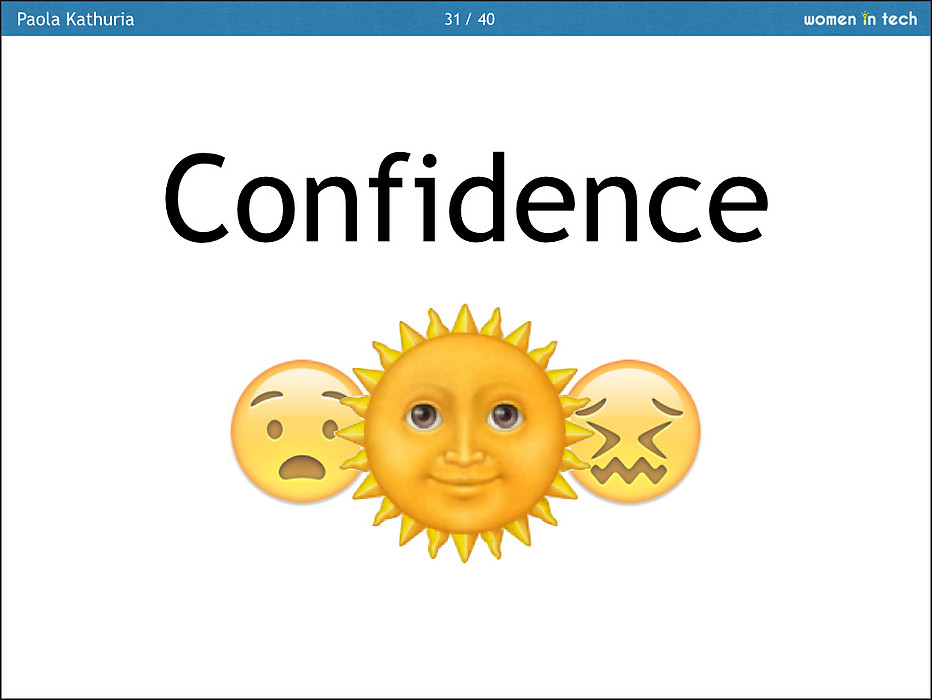932x700 pixels.
Task: Click the sun emoji's left eye
Action: tap(423, 414)
